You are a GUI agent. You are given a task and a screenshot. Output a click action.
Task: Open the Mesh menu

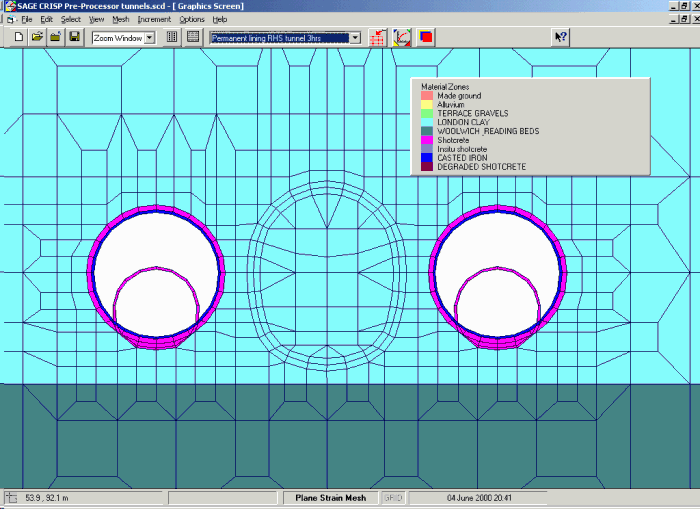click(121, 20)
